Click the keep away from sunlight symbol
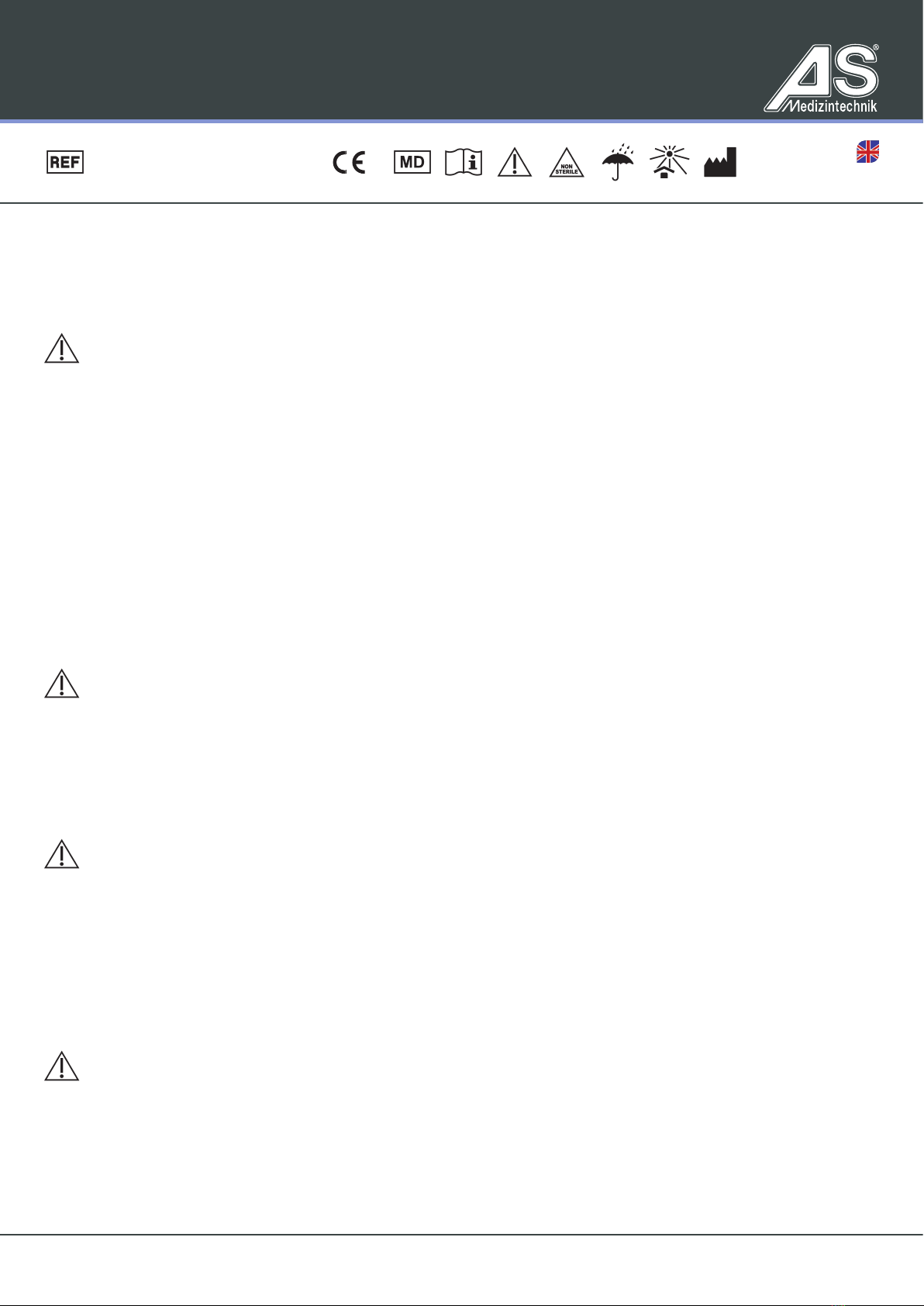Screen dimensions: 924x1306 pyautogui.click(x=669, y=162)
